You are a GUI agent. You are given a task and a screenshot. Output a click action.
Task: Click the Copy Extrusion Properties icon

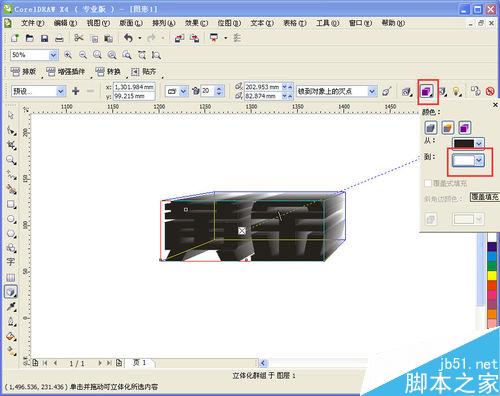pyautogui.click(x=475, y=91)
